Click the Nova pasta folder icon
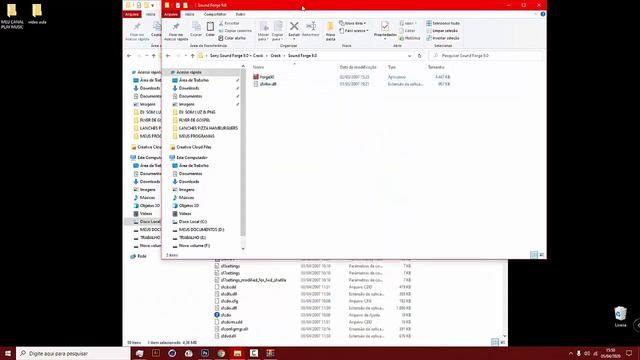 pos(331,31)
